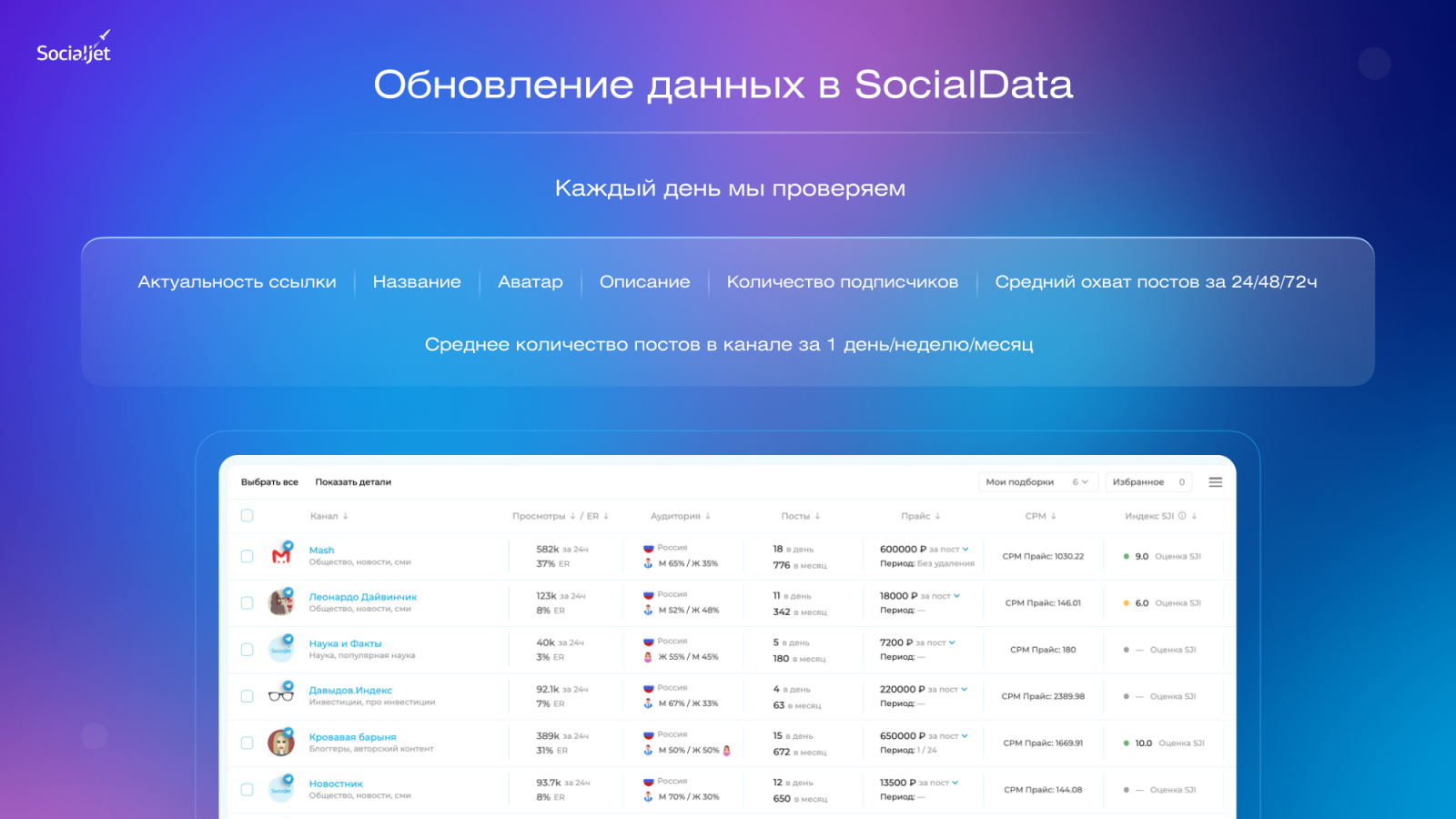Click 'Период: 1 / 24' text
This screenshot has width=1456, height=819.
pyautogui.click(x=908, y=751)
